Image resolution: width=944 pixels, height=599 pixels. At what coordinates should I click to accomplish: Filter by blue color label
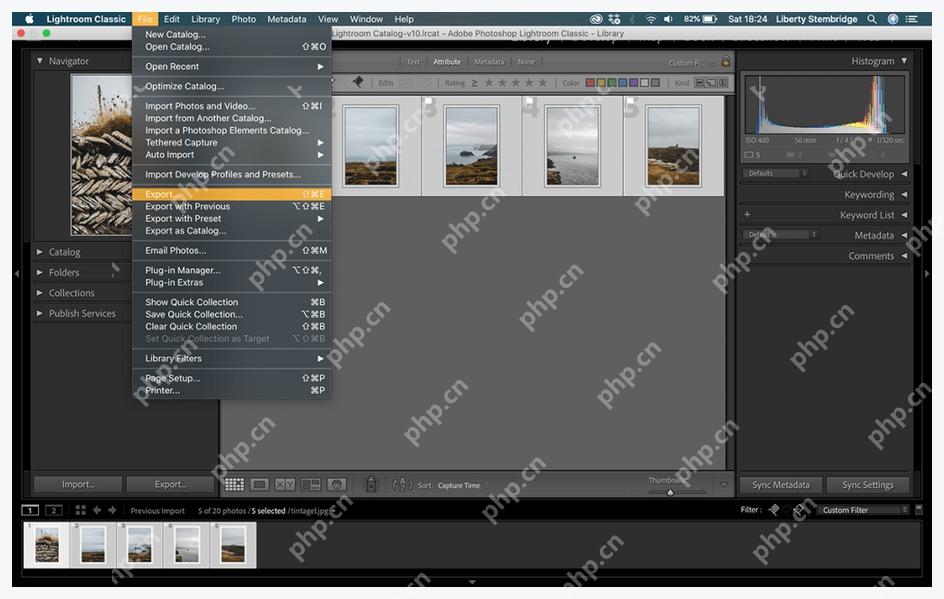point(623,82)
